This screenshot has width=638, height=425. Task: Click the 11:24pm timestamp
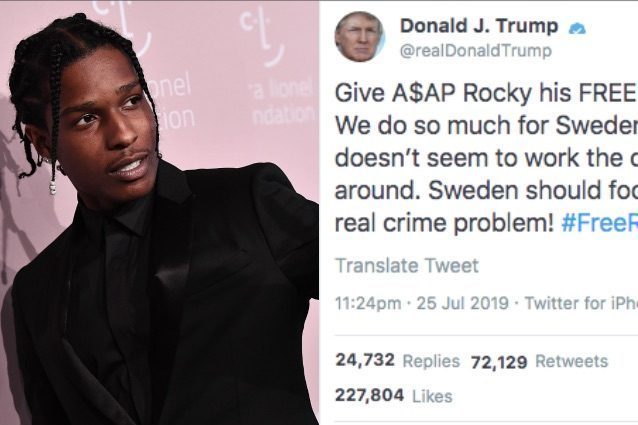tap(368, 303)
